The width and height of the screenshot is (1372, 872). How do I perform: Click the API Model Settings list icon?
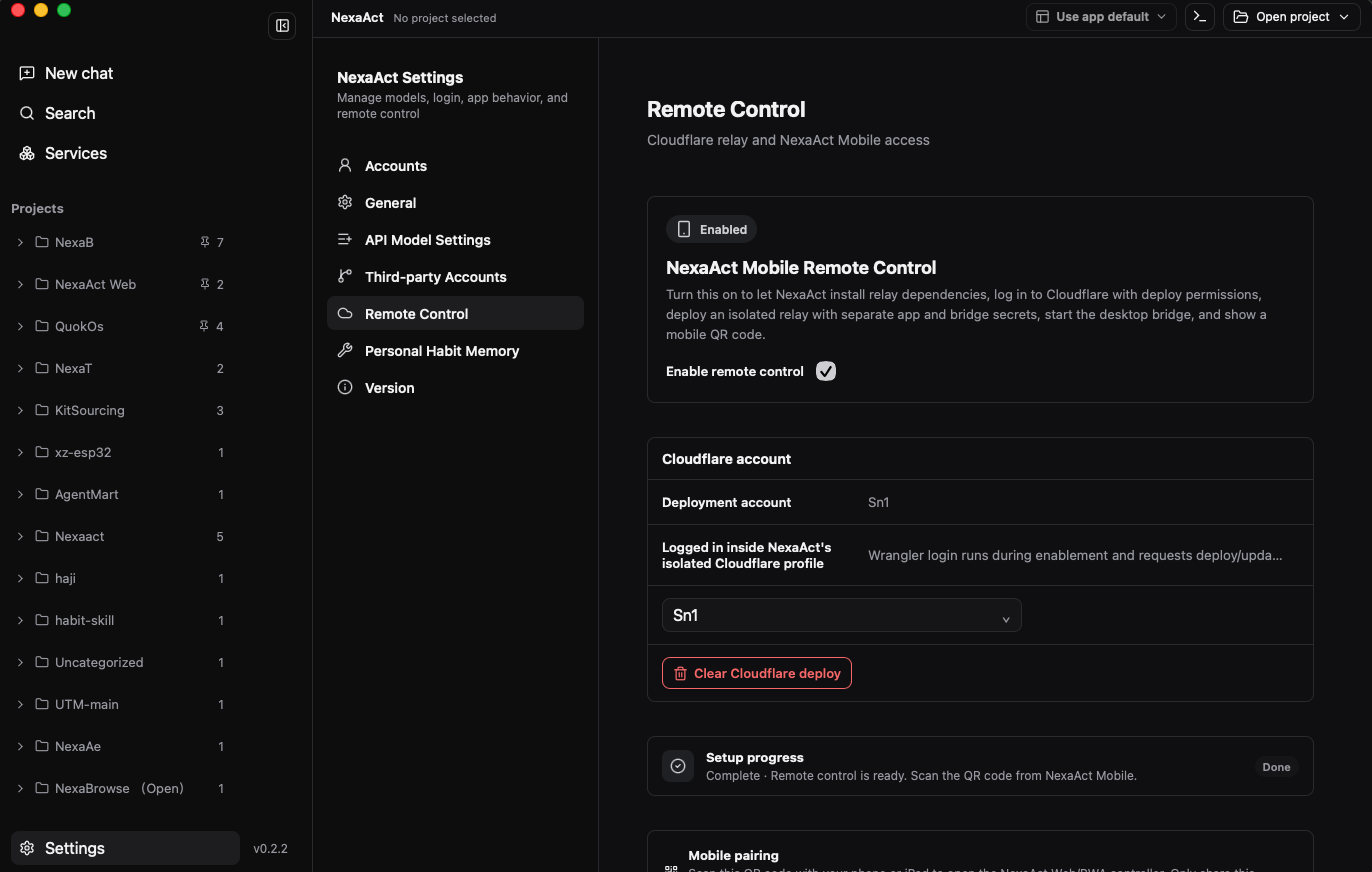(x=345, y=240)
